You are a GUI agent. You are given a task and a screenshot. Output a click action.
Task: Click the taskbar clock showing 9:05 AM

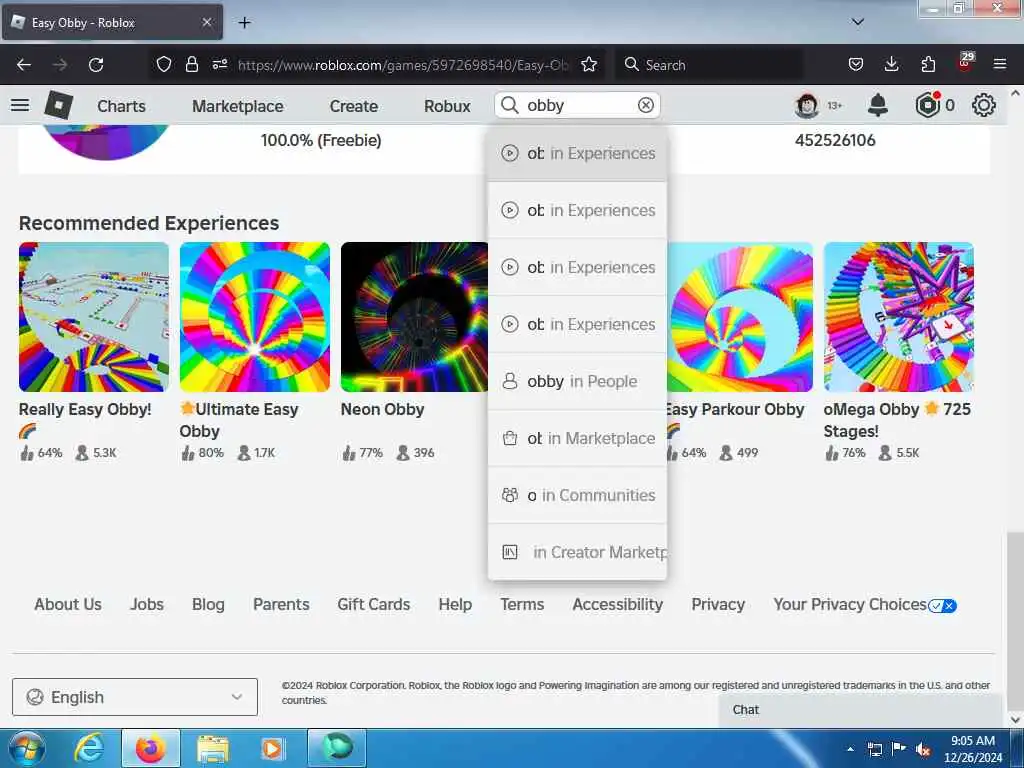click(972, 749)
